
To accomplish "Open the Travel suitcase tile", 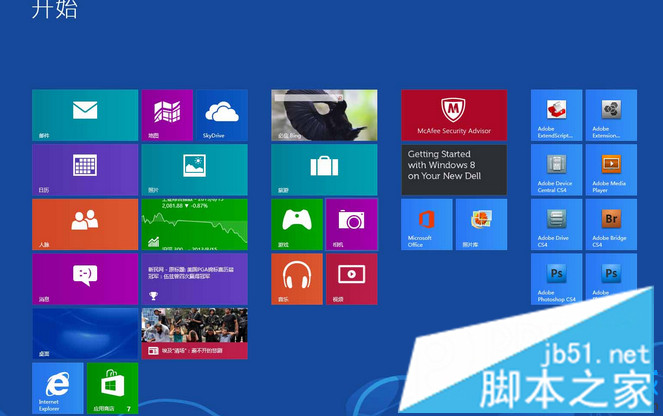I will (x=324, y=169).
